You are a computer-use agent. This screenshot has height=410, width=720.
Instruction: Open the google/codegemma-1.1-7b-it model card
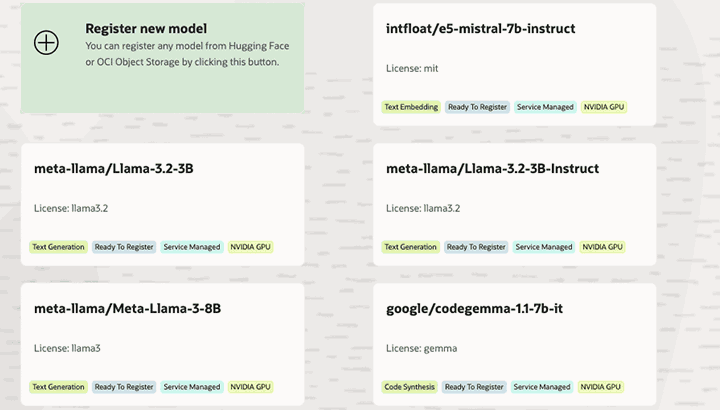click(474, 309)
